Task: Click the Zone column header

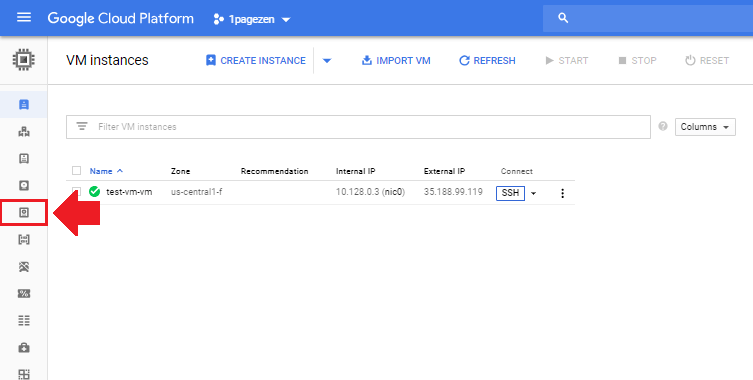Action: (x=181, y=171)
